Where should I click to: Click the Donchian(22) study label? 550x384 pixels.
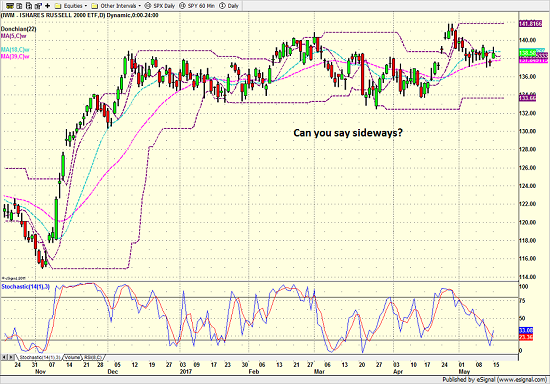coord(18,29)
